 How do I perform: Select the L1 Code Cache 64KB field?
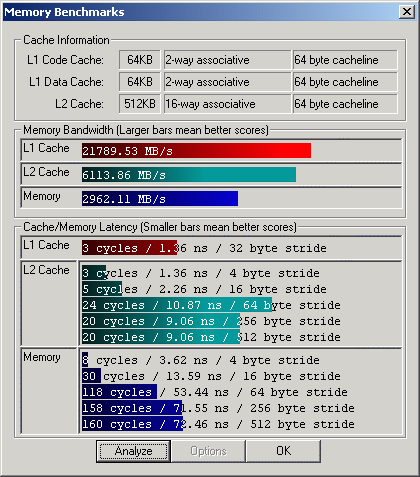140,60
